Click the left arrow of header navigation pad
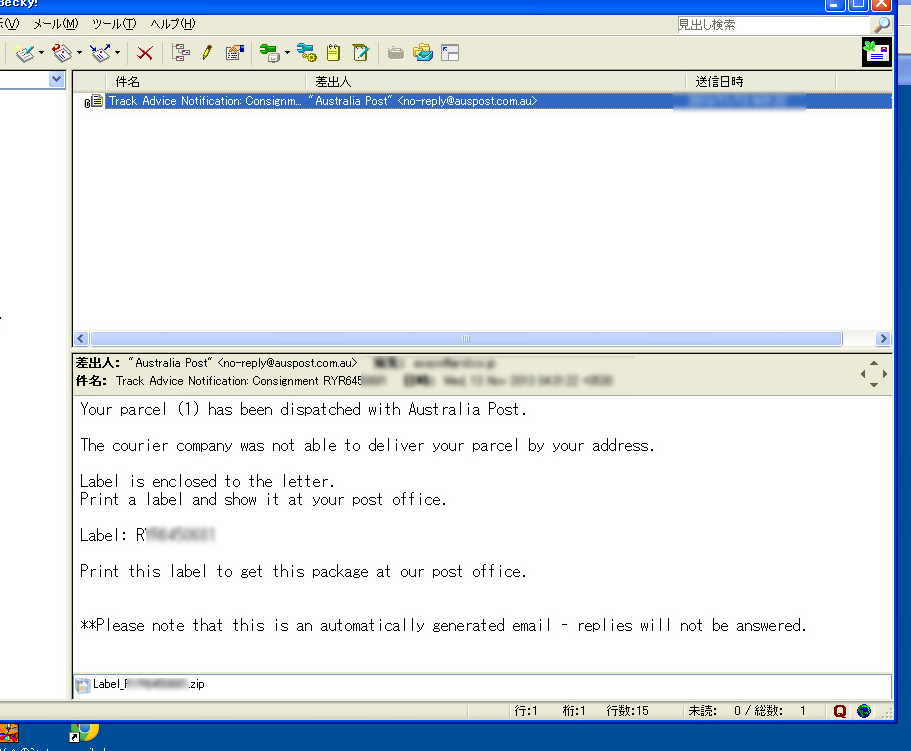Viewport: 911px width, 751px height. (x=863, y=374)
